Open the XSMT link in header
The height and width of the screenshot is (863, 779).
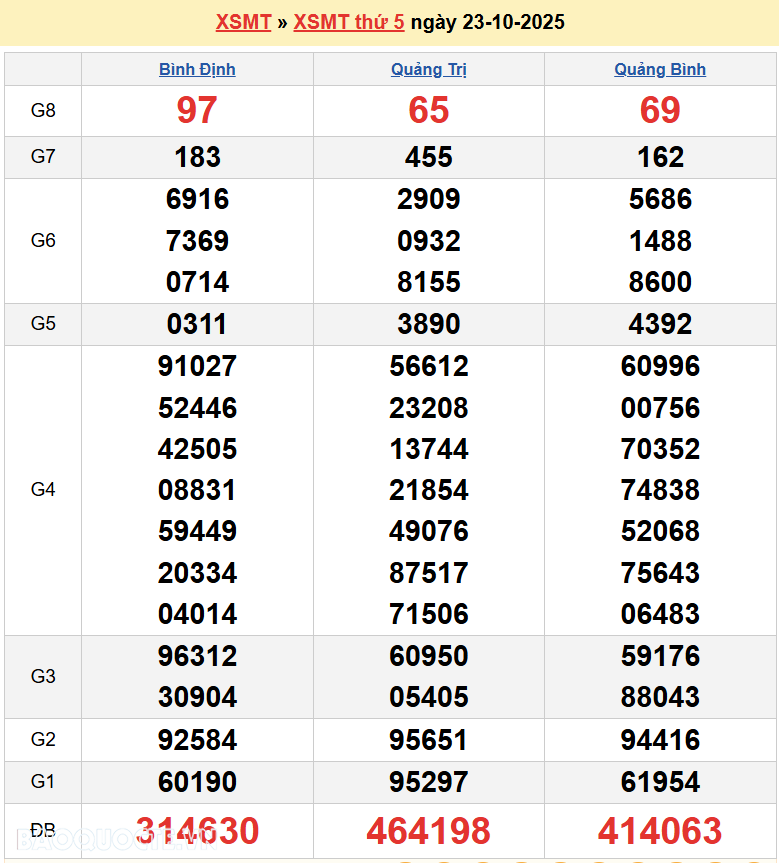click(x=243, y=22)
